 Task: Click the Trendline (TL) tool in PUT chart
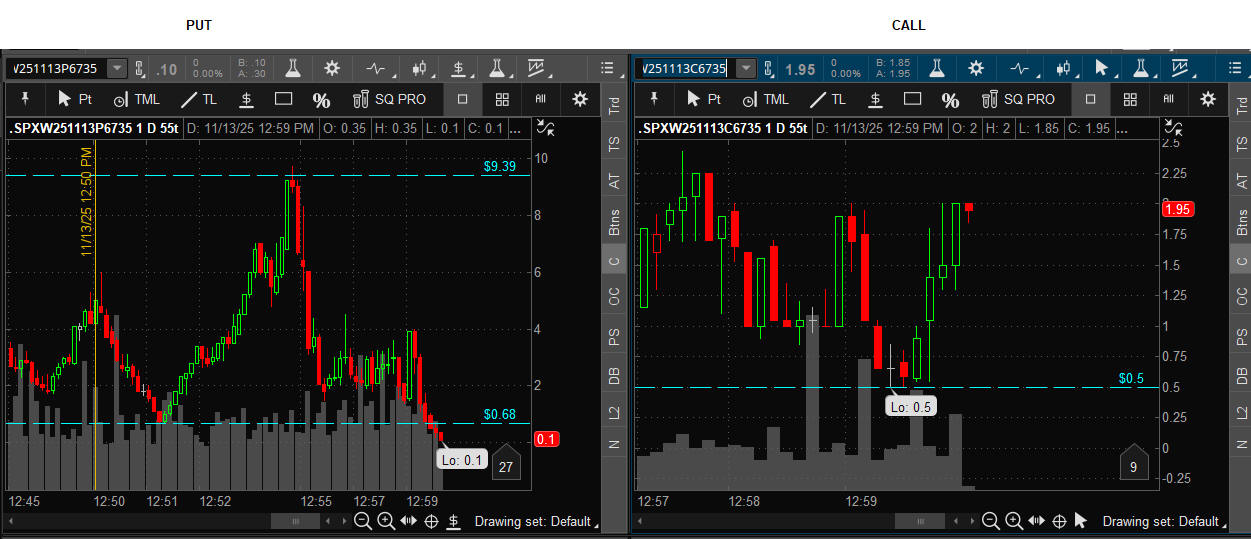coord(198,100)
